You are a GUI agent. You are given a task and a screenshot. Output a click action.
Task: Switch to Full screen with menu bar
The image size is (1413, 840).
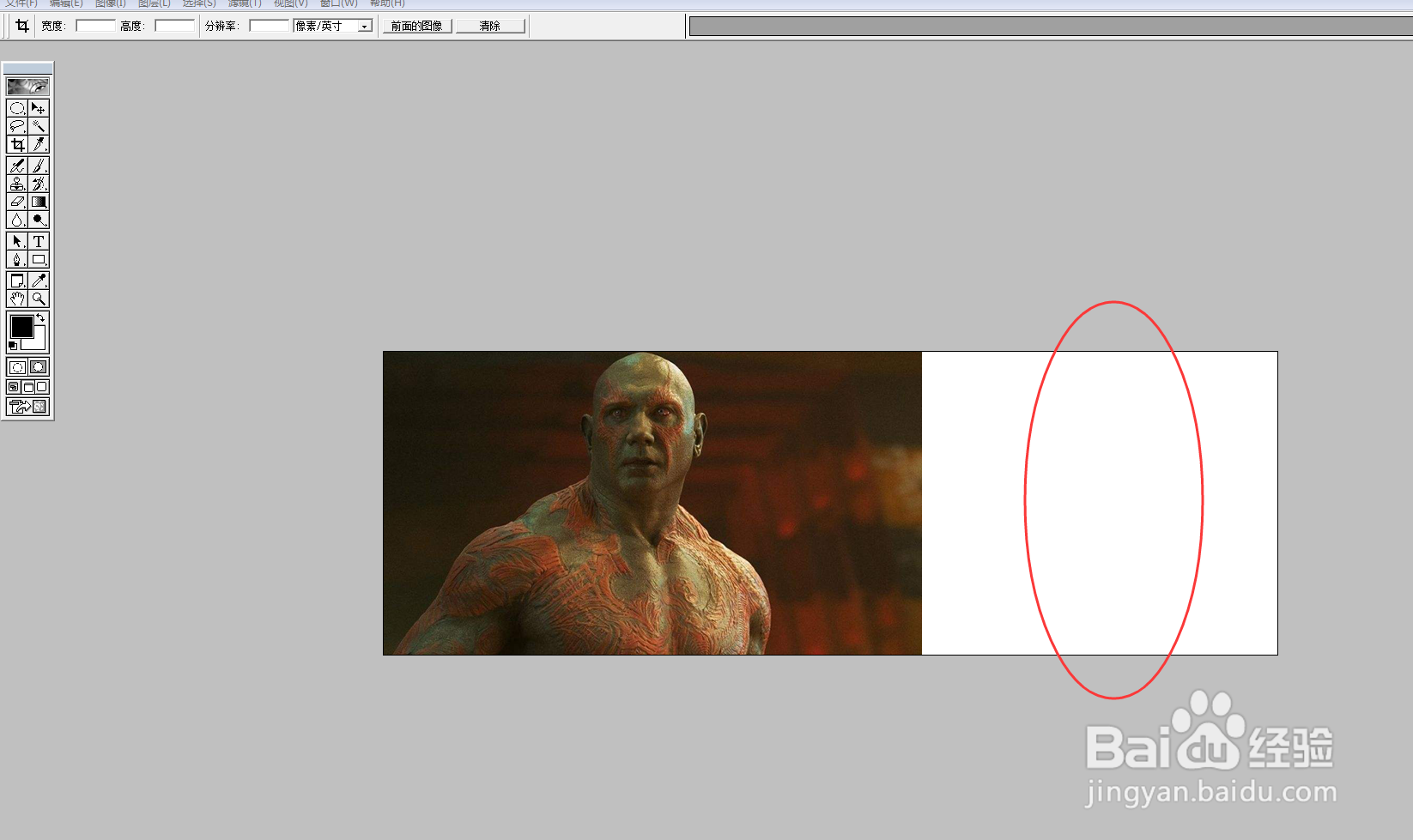28,387
